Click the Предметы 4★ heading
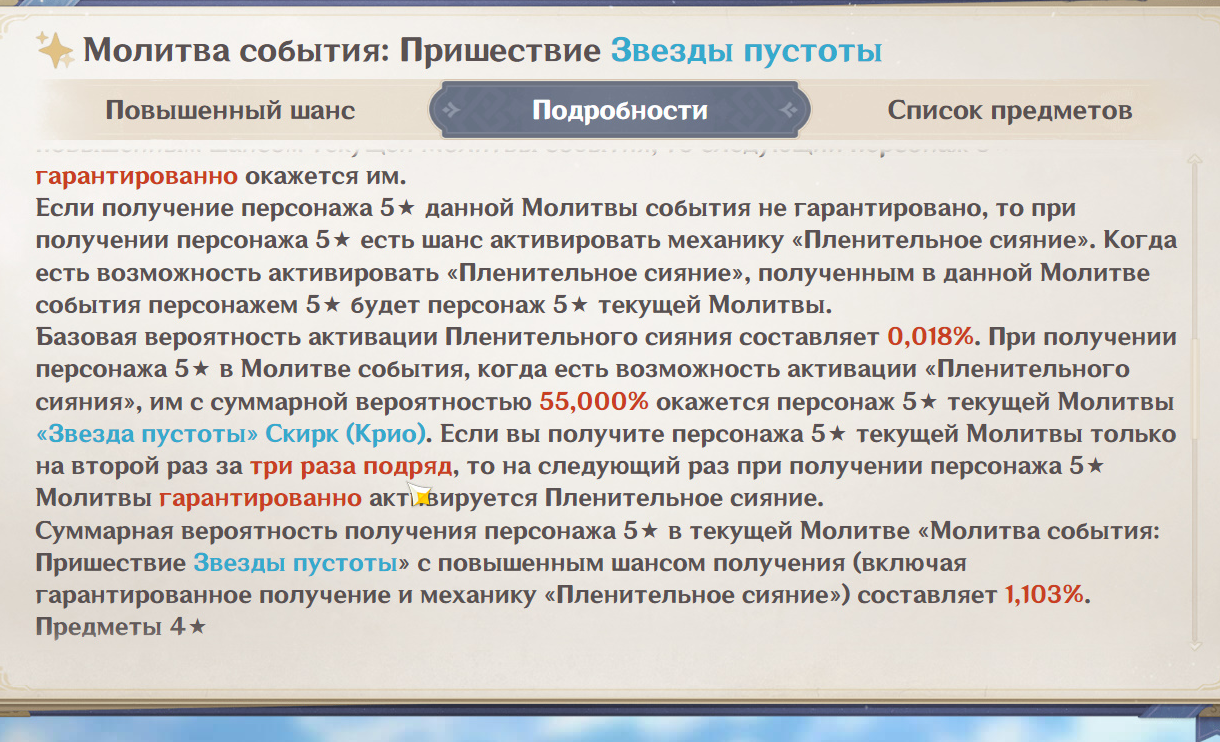 [120, 627]
